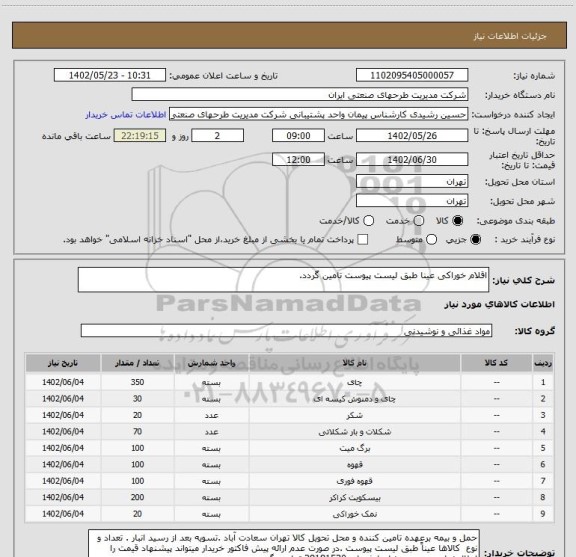Click response deadline date 1402/05/26
576x557 pixels.
pyautogui.click(x=412, y=136)
